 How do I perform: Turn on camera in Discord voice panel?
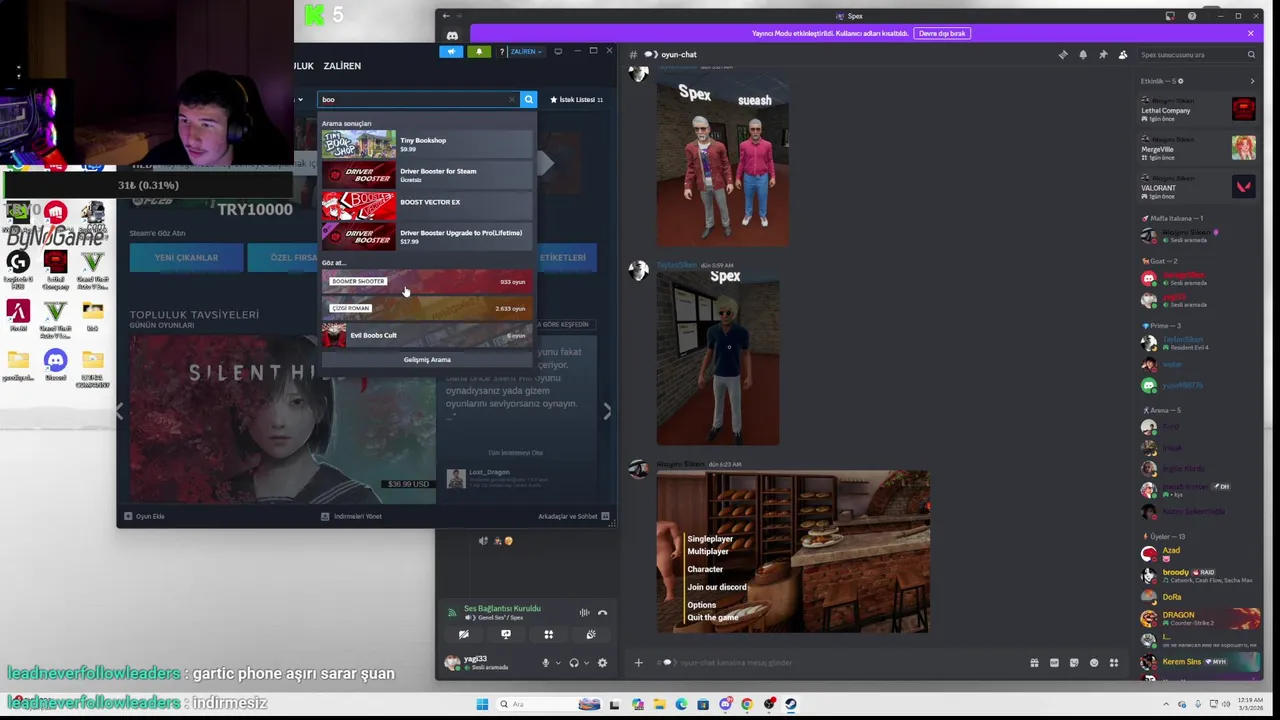tap(463, 635)
